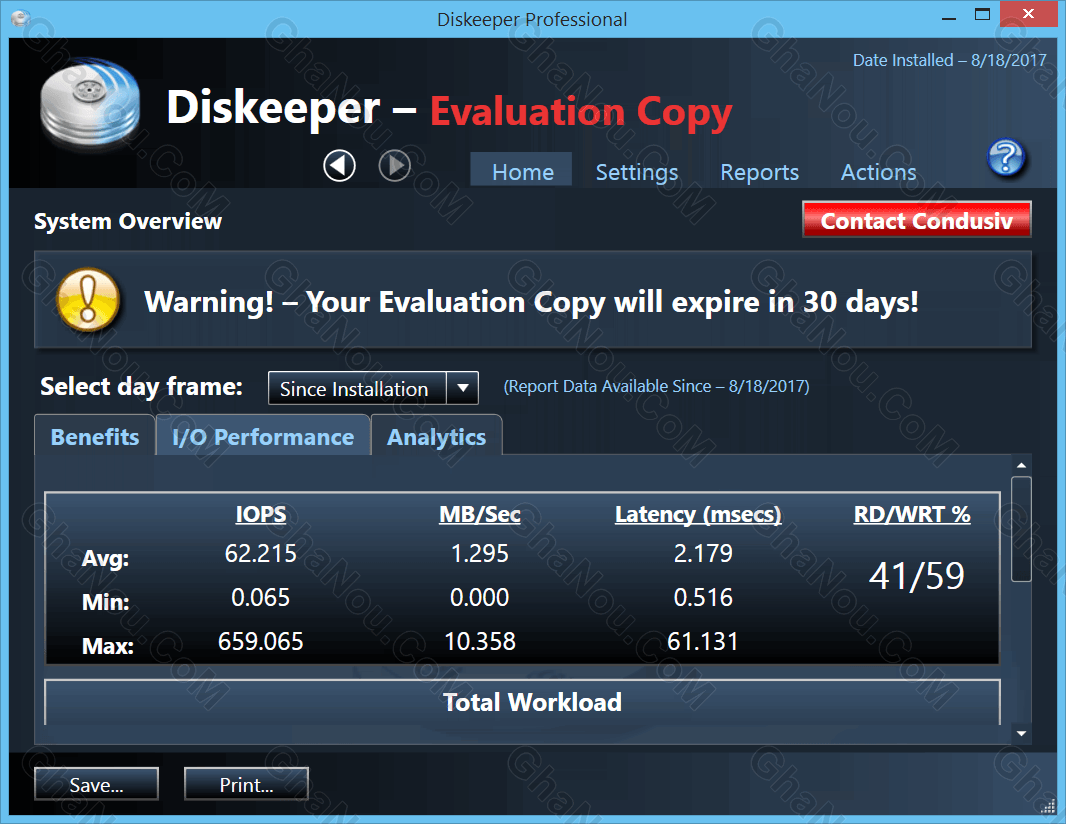Open the Reports menu

pyautogui.click(x=759, y=172)
